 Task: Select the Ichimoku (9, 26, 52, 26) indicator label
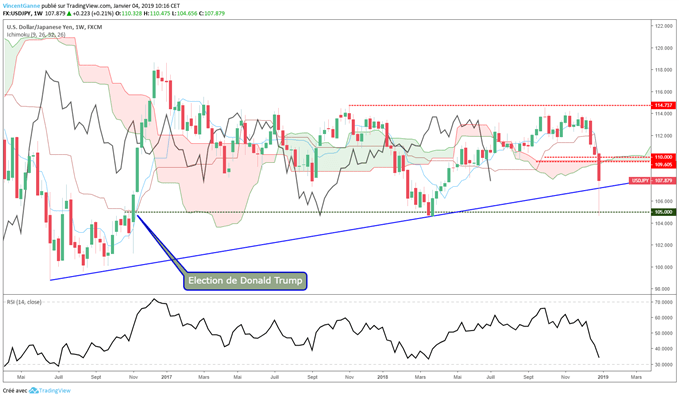point(36,34)
